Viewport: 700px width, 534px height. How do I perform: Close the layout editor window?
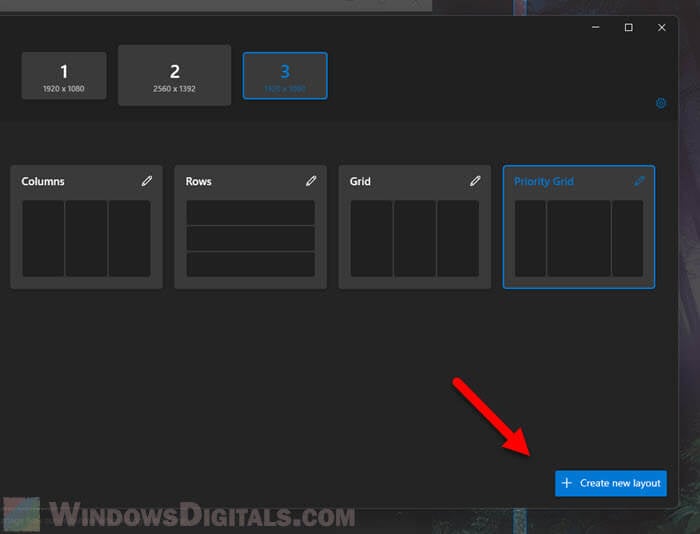click(x=662, y=28)
